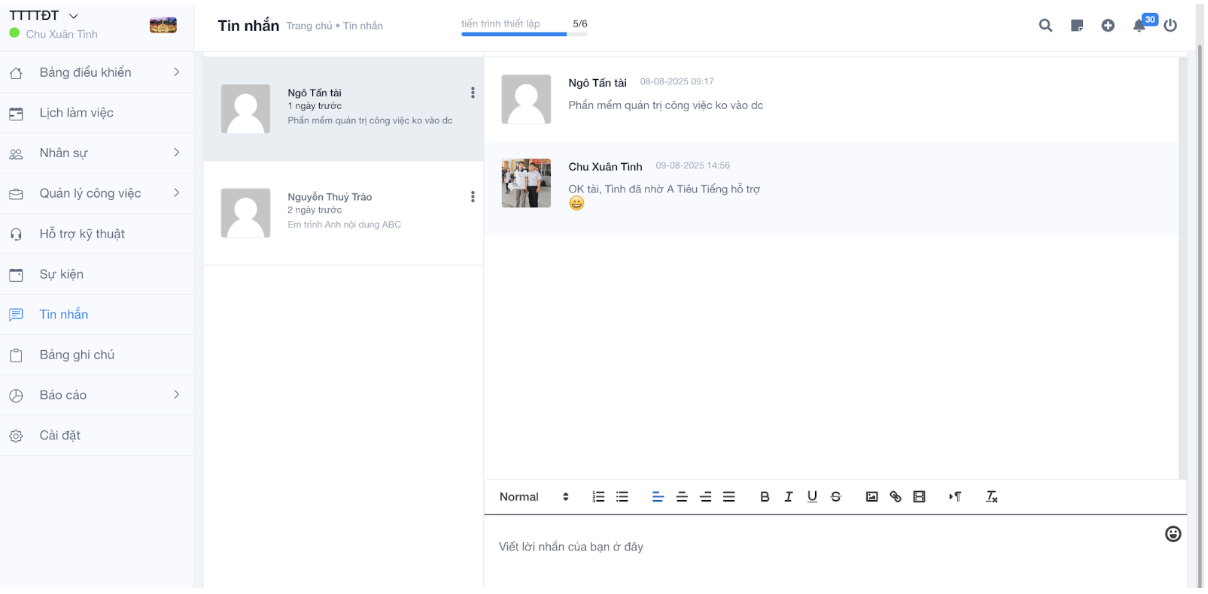Screen dimensions: 1208x594
Task: Toggle bold formatting in message editor
Action: pyautogui.click(x=765, y=497)
